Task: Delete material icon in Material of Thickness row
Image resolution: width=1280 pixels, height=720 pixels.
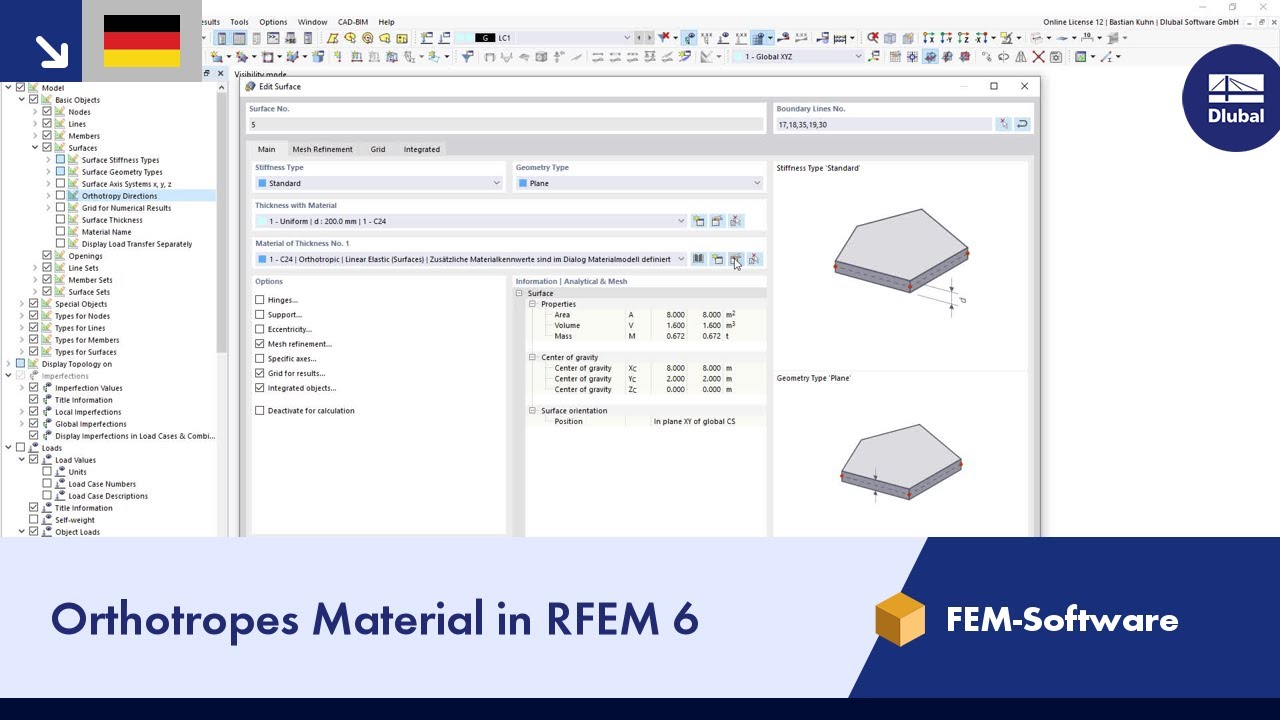Action: pos(754,259)
